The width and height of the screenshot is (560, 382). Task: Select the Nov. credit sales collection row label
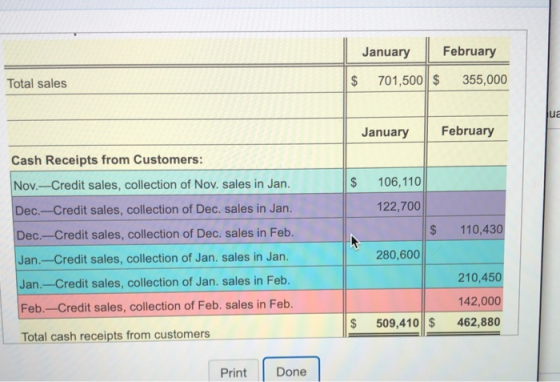tap(151, 185)
